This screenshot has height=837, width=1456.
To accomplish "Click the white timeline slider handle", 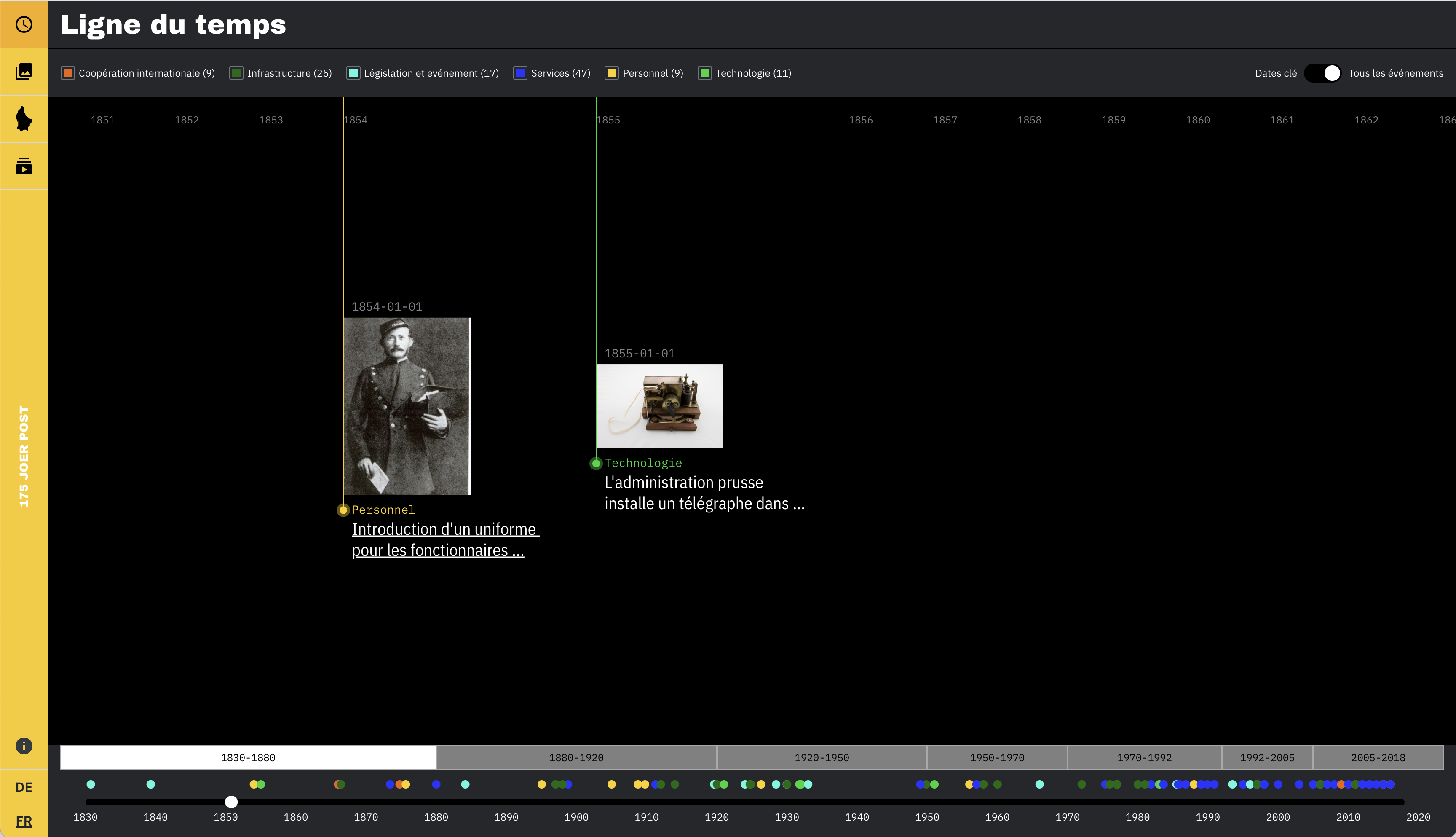I will tap(231, 801).
